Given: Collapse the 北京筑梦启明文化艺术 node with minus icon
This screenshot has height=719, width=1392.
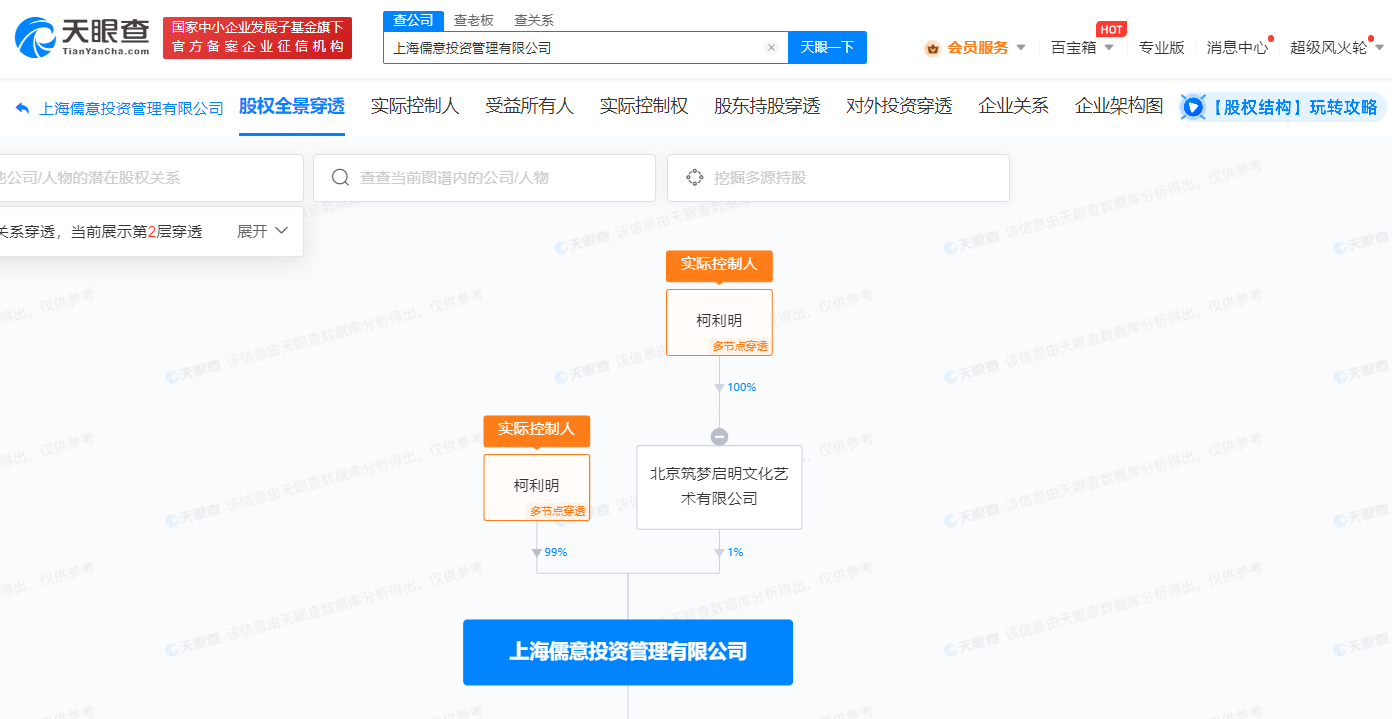Looking at the screenshot, I should 719,437.
